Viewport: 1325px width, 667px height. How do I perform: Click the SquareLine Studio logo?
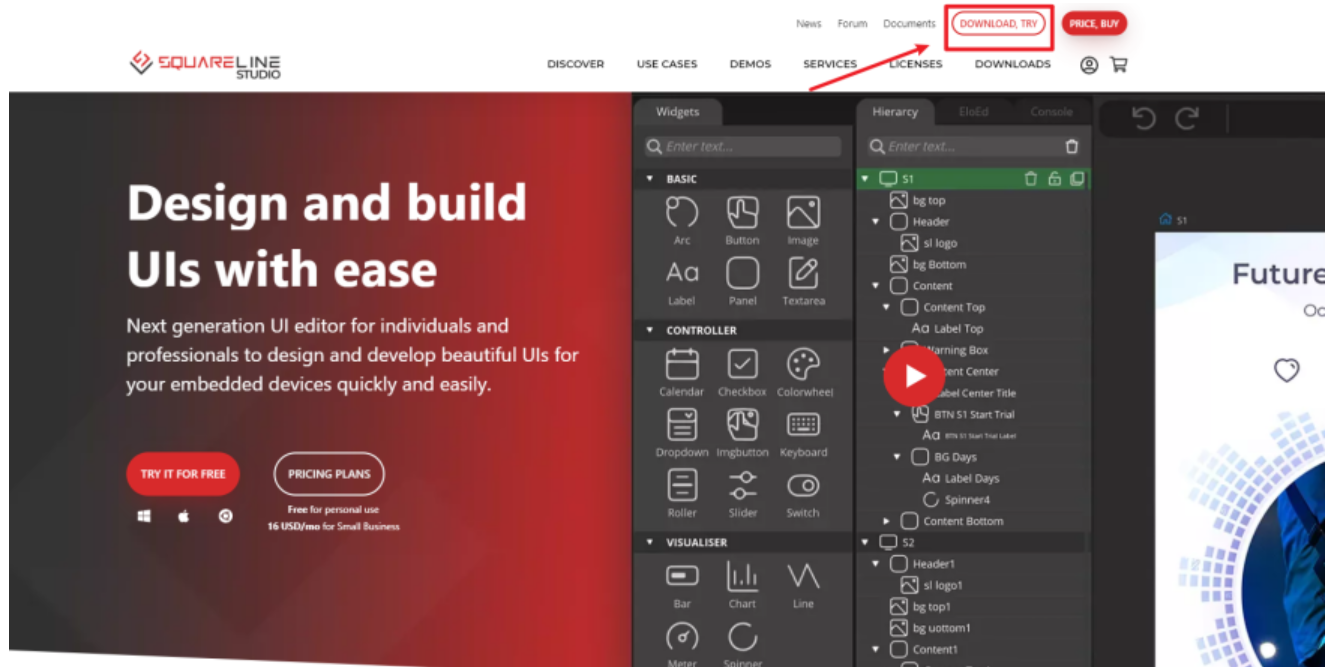(205, 64)
